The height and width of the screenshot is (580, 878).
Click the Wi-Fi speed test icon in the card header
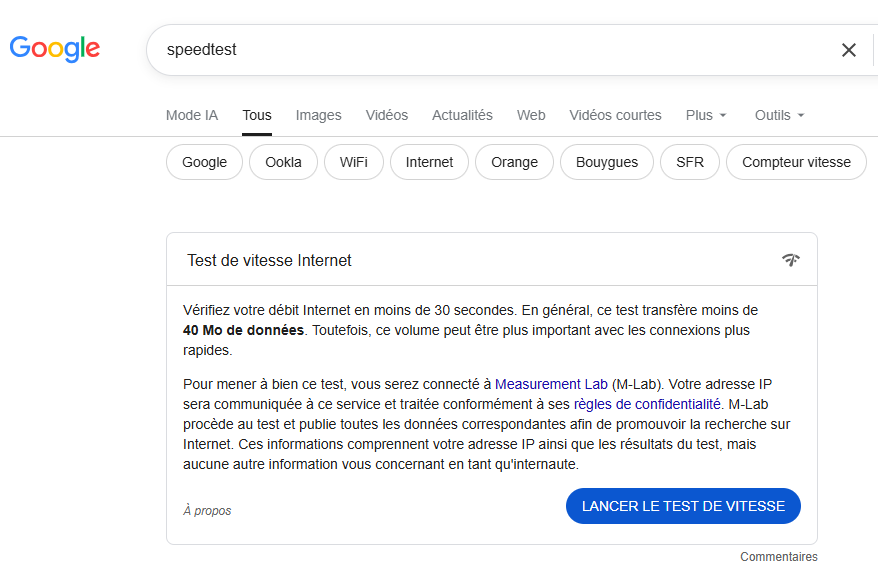pyautogui.click(x=791, y=260)
